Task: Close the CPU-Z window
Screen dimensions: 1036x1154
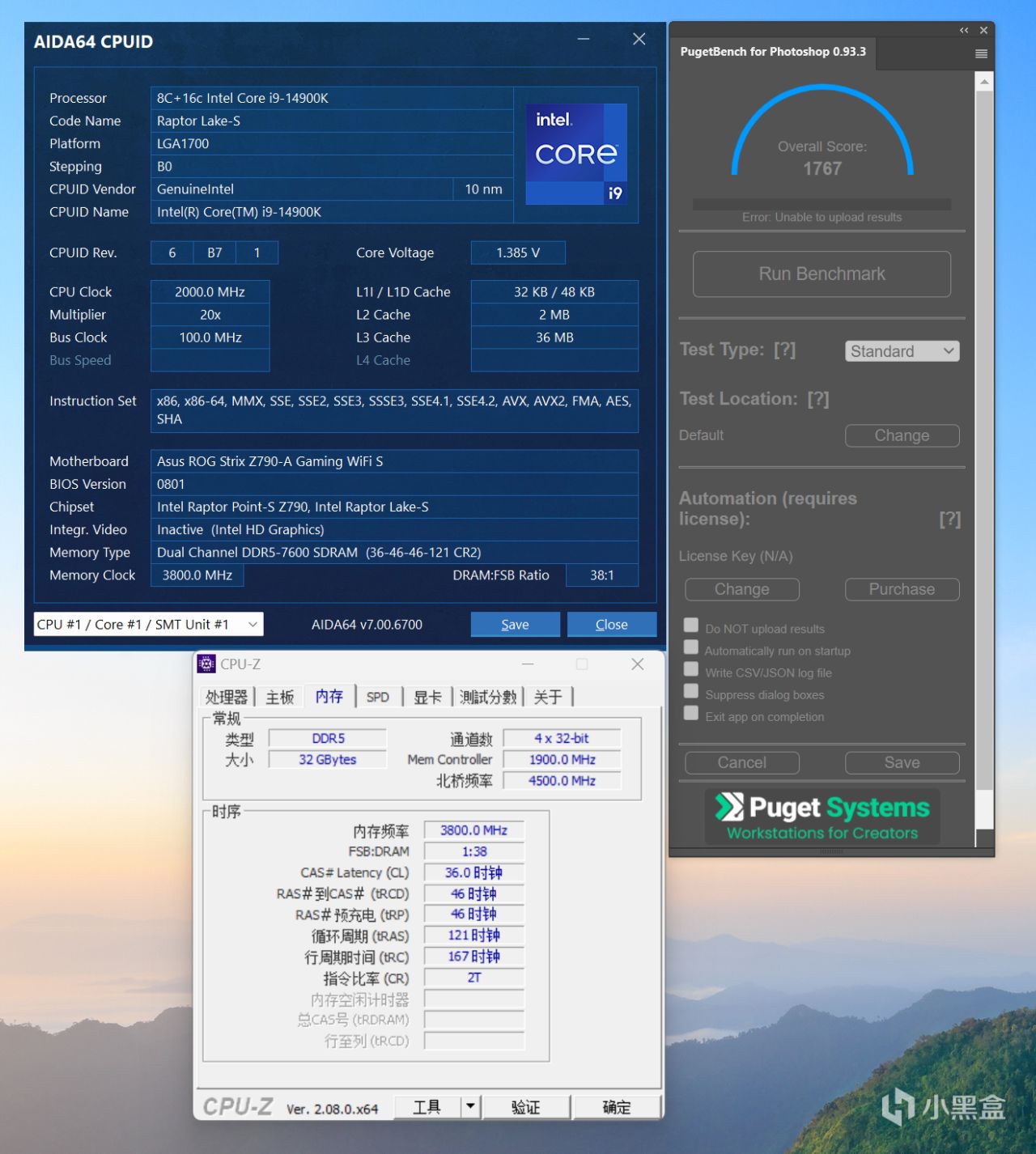Action: pyautogui.click(x=637, y=664)
